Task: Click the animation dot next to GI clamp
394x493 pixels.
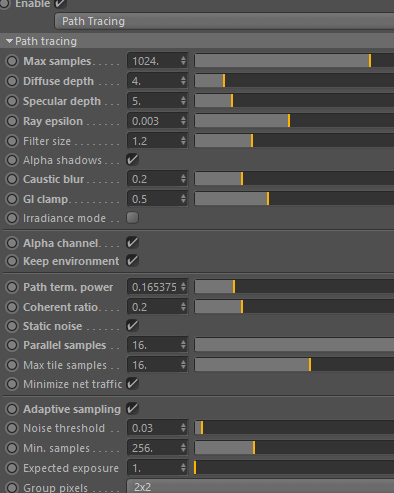Action: (x=12, y=199)
